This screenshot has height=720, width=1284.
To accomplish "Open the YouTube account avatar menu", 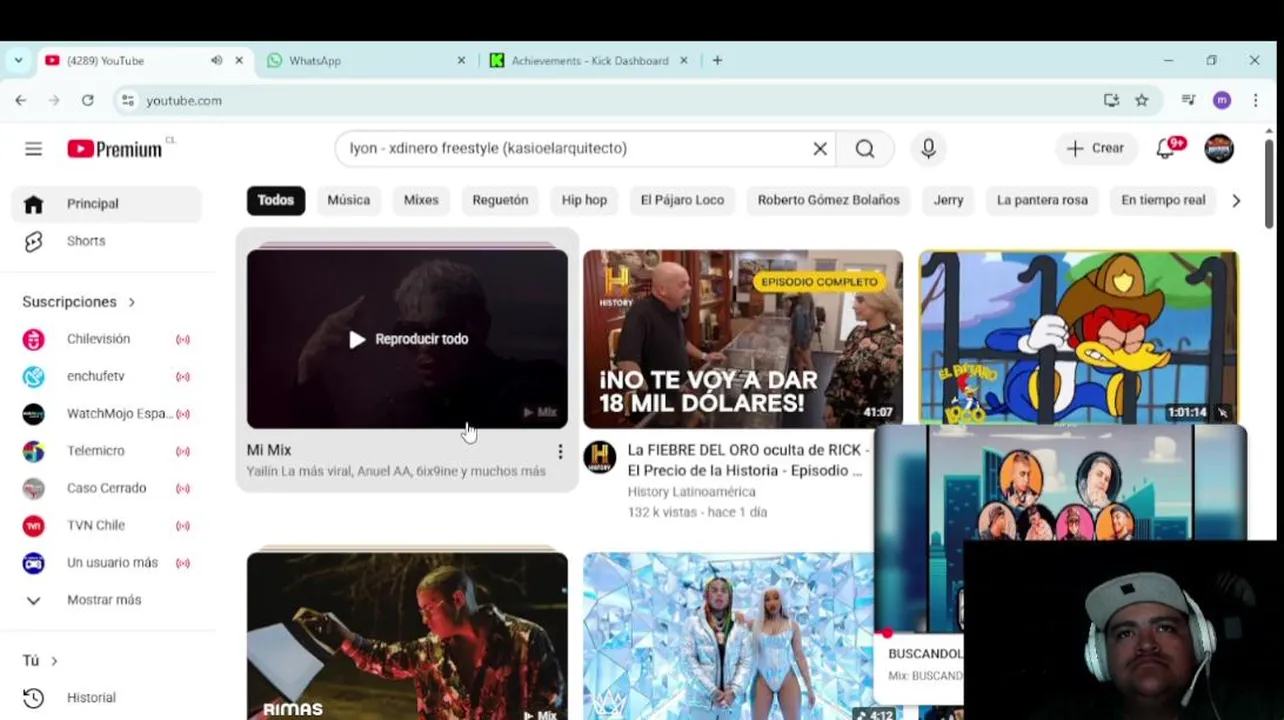I will pos(1218,149).
